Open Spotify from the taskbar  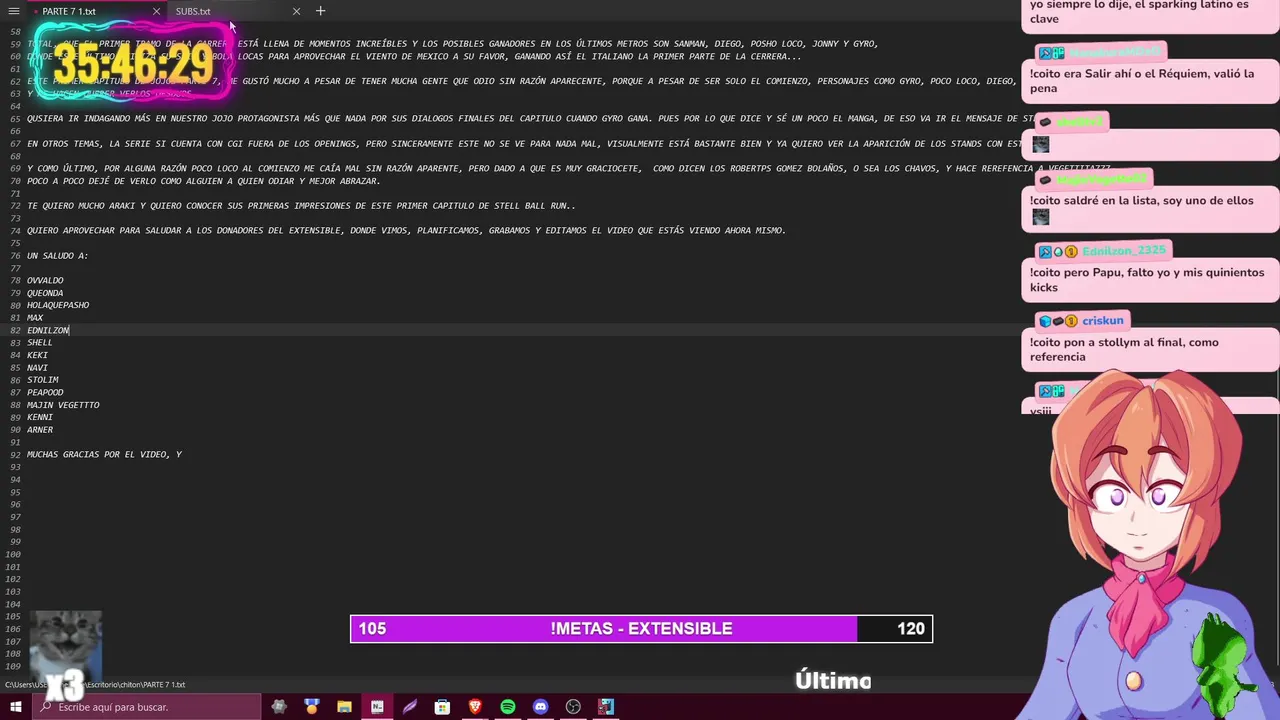(508, 707)
